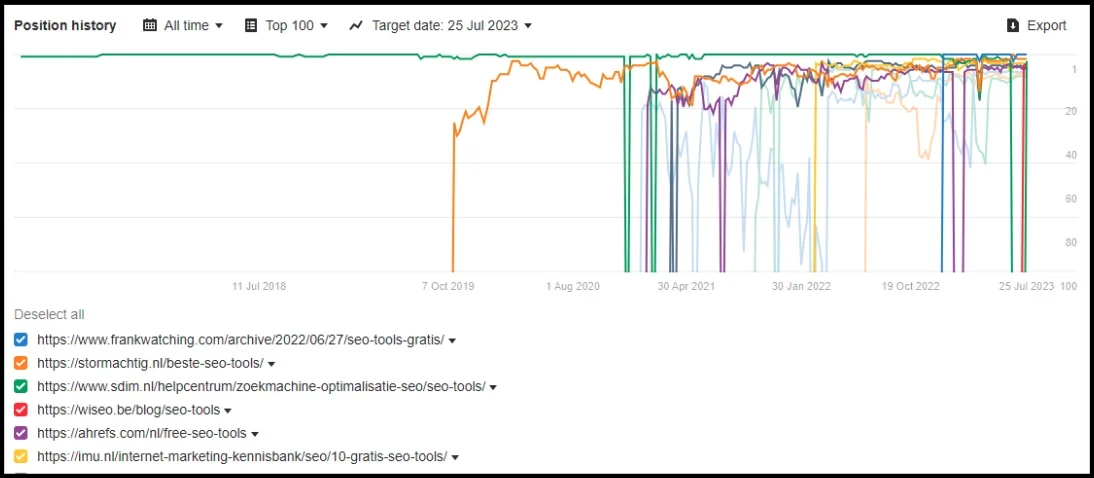Expand arrow next to wiseo.be URL

(228, 411)
